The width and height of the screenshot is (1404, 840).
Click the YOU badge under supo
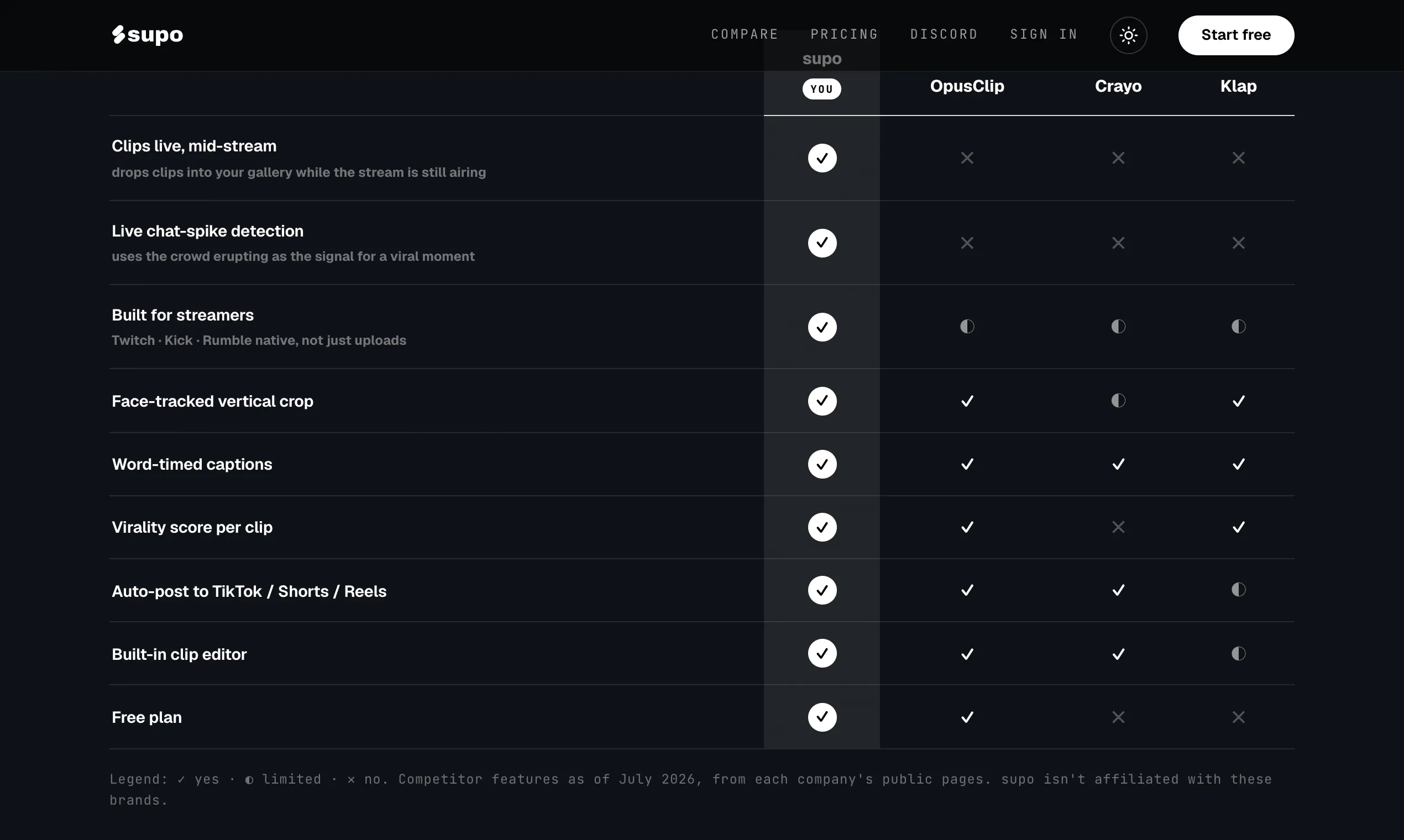pos(821,89)
